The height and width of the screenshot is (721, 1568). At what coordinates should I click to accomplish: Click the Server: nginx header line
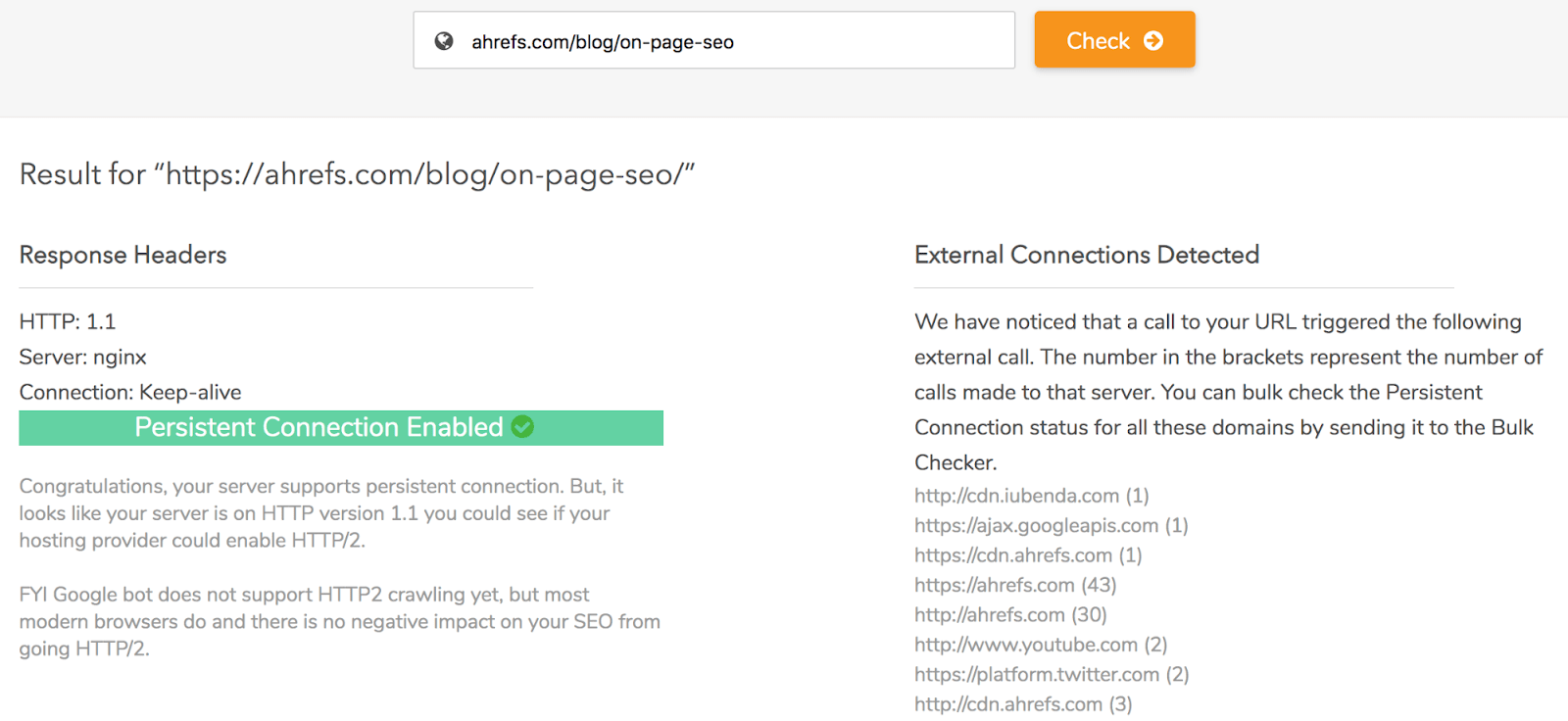pos(82,357)
